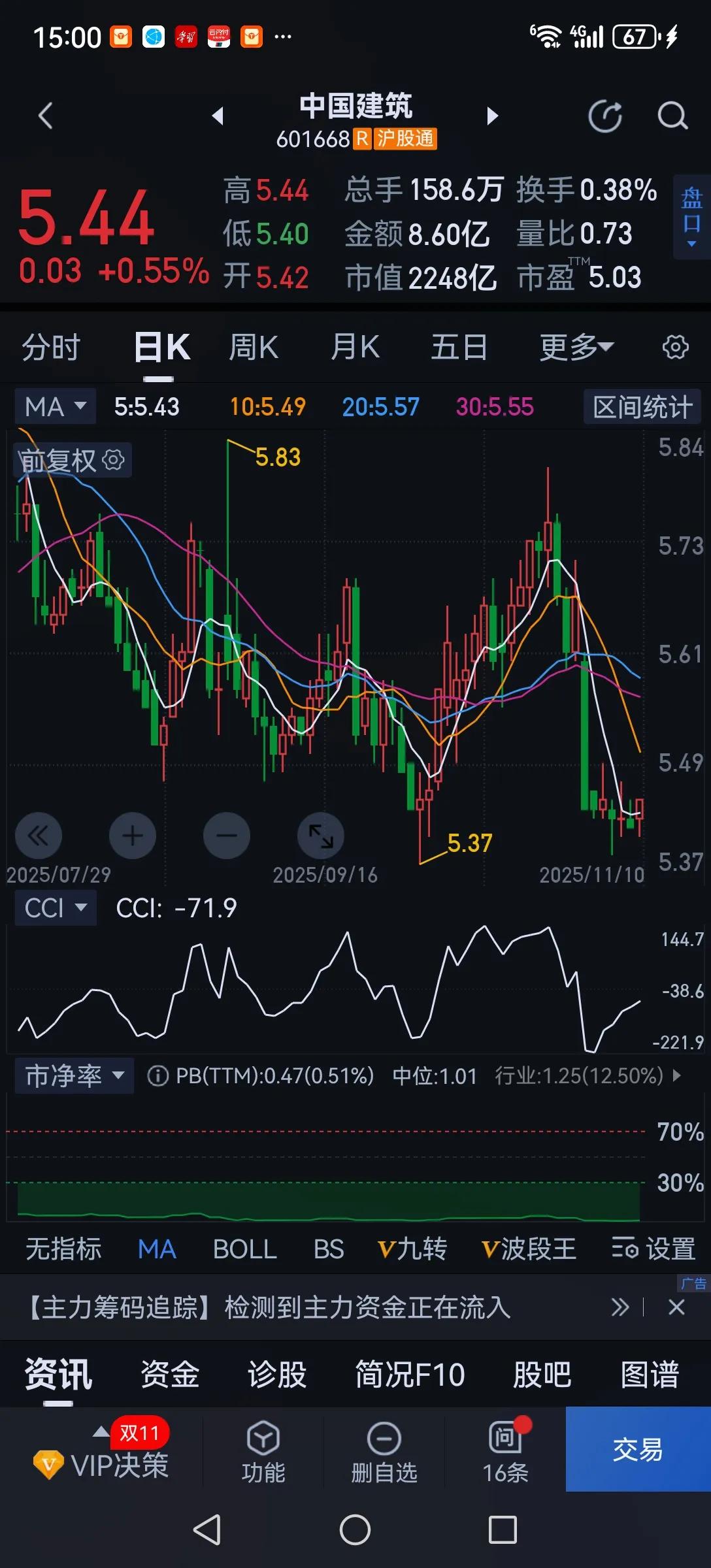This screenshot has width=711, height=1568.
Task: Go to previous stock with left triangle
Action: coord(218,116)
